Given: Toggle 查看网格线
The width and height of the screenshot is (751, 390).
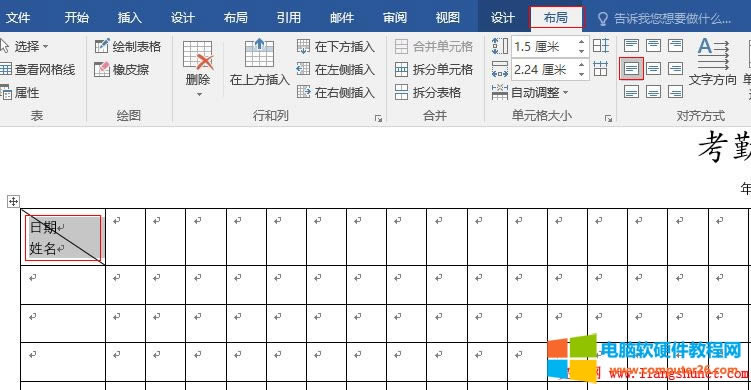Looking at the screenshot, I should pos(38,70).
